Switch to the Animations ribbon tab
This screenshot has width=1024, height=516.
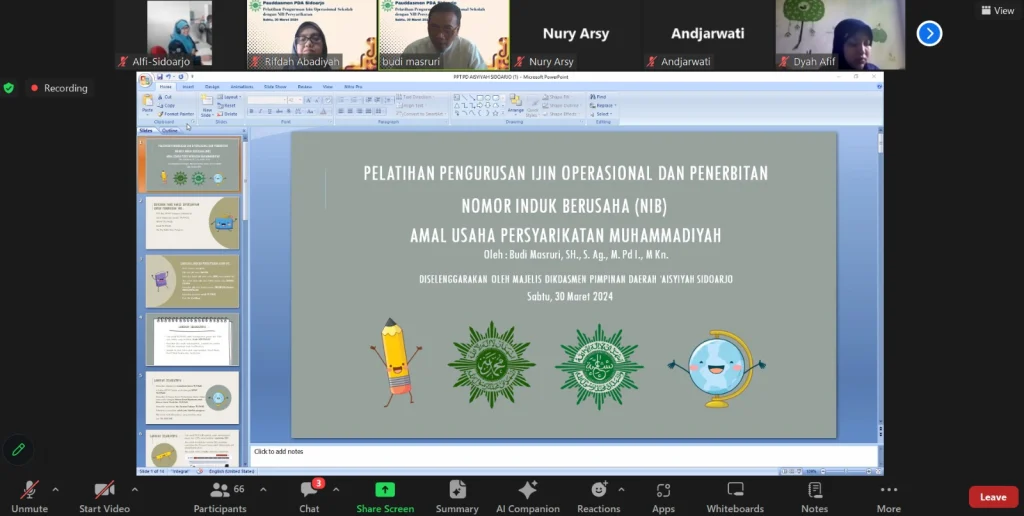coord(241,86)
